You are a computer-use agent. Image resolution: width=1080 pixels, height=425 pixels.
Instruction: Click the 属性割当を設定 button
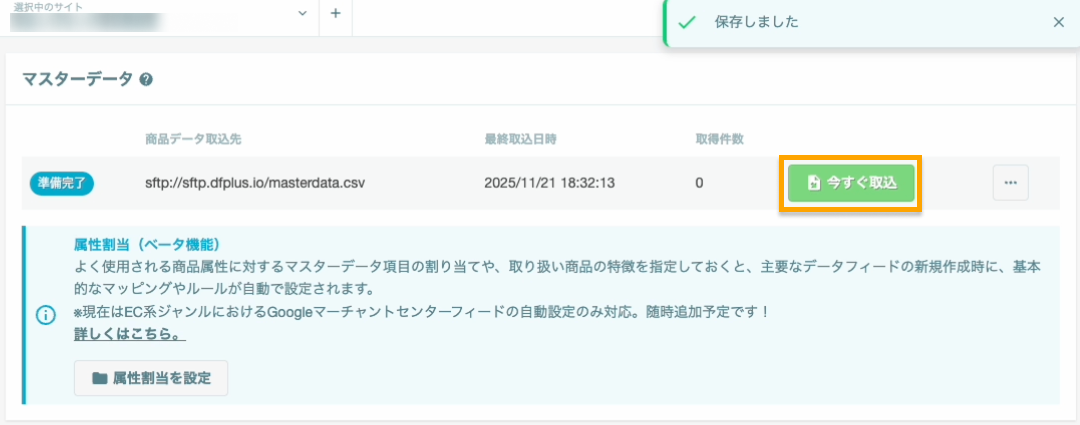click(x=151, y=377)
